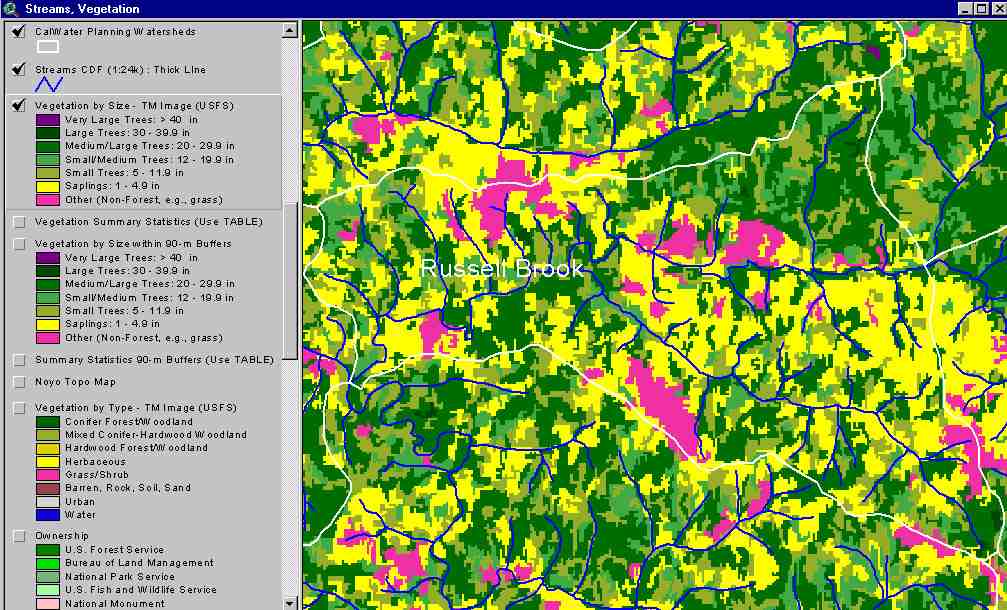Select the CalWater Planning Watersheds title
Screen dimensions: 1007x610
tap(116, 31)
